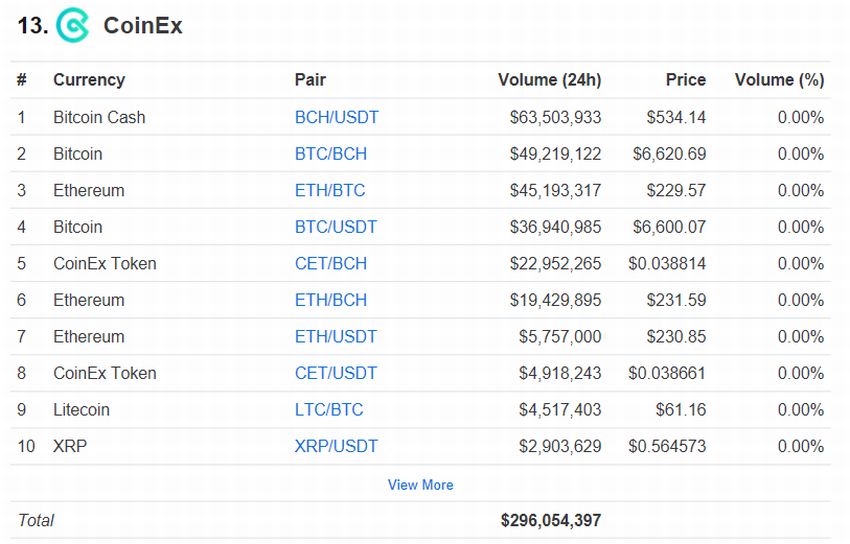850x544 pixels.
Task: Click the Volume (24h) column header
Action: tap(550, 80)
